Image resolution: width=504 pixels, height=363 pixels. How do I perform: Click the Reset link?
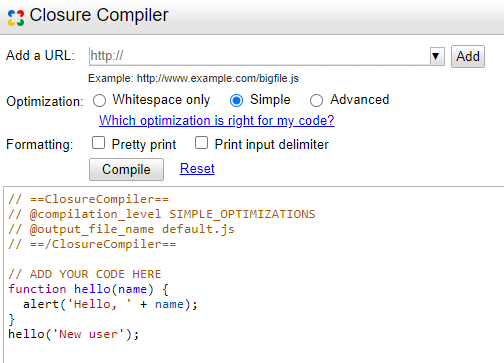point(197,169)
